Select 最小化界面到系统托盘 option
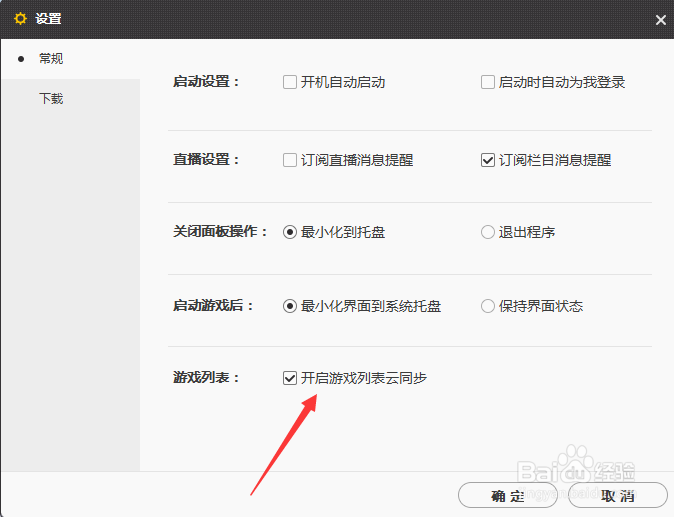 pos(290,306)
